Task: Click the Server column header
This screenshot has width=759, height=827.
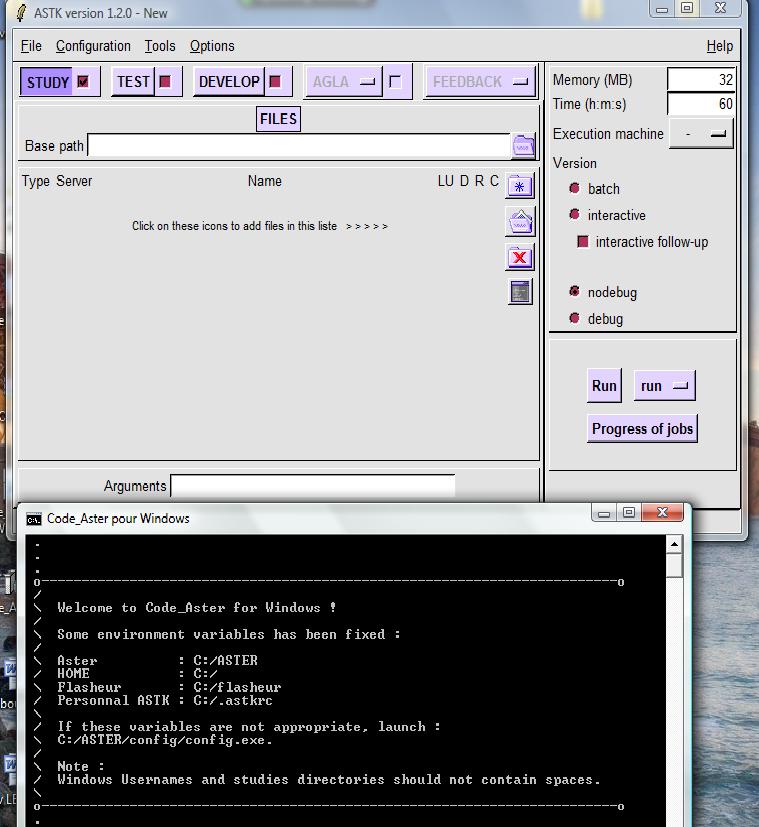Action: (74, 181)
